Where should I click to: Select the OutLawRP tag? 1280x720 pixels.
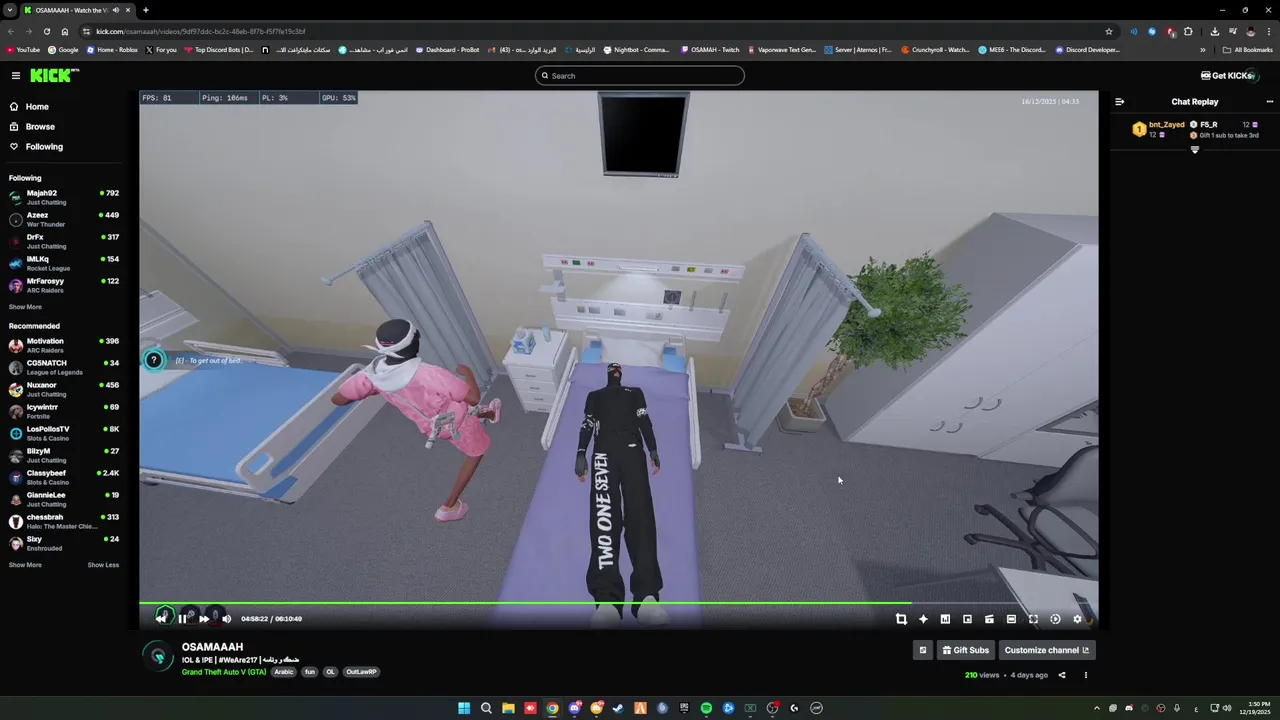point(361,672)
